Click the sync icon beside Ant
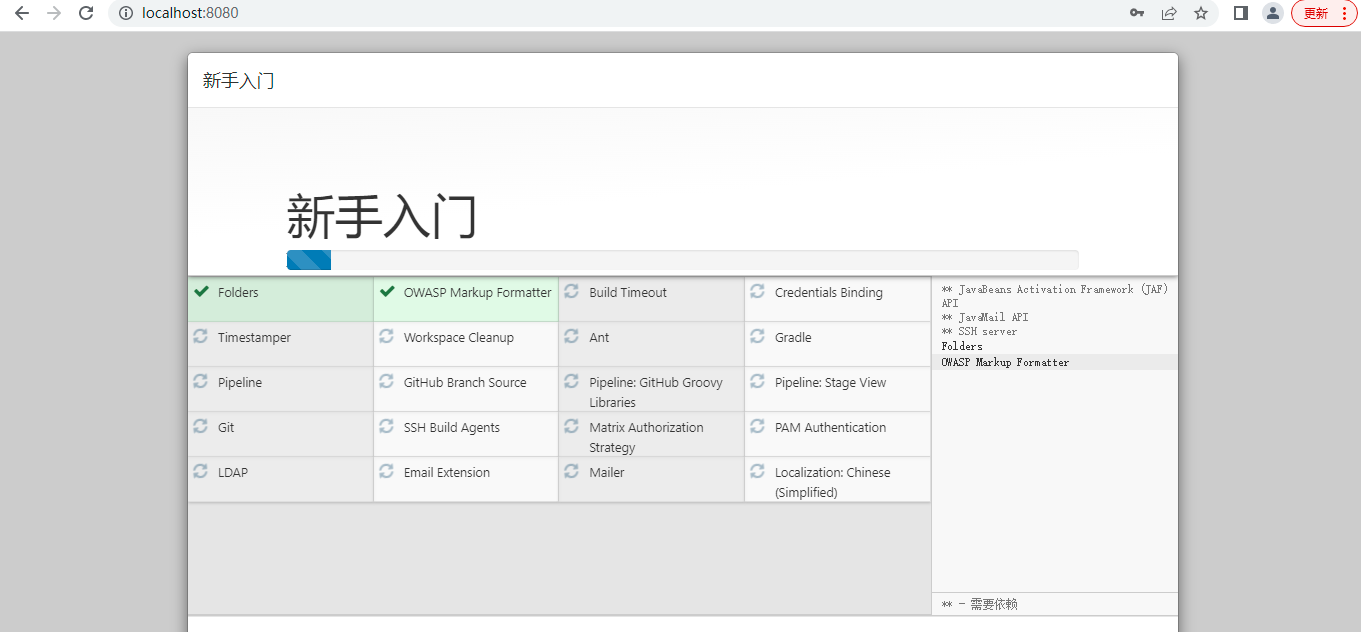The image size is (1361, 632). [x=571, y=336]
